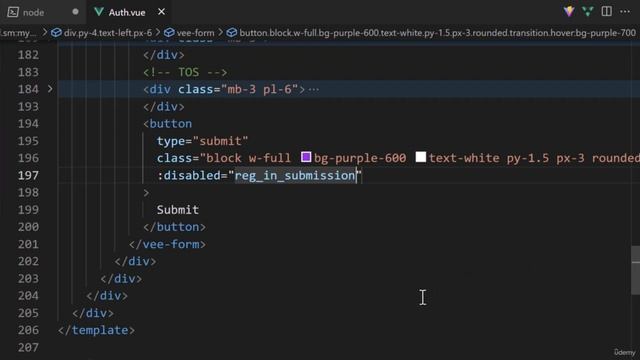Click line number 197 in the gutter
640x360 pixels.
[28, 176]
